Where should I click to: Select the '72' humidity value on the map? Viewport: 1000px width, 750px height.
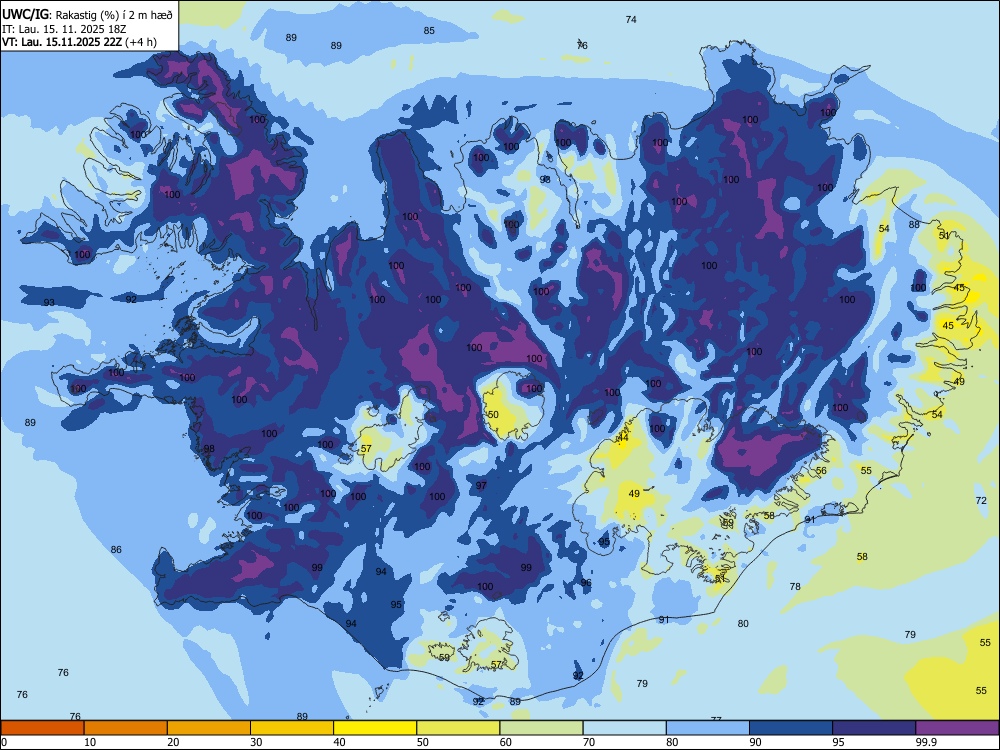coord(981,501)
